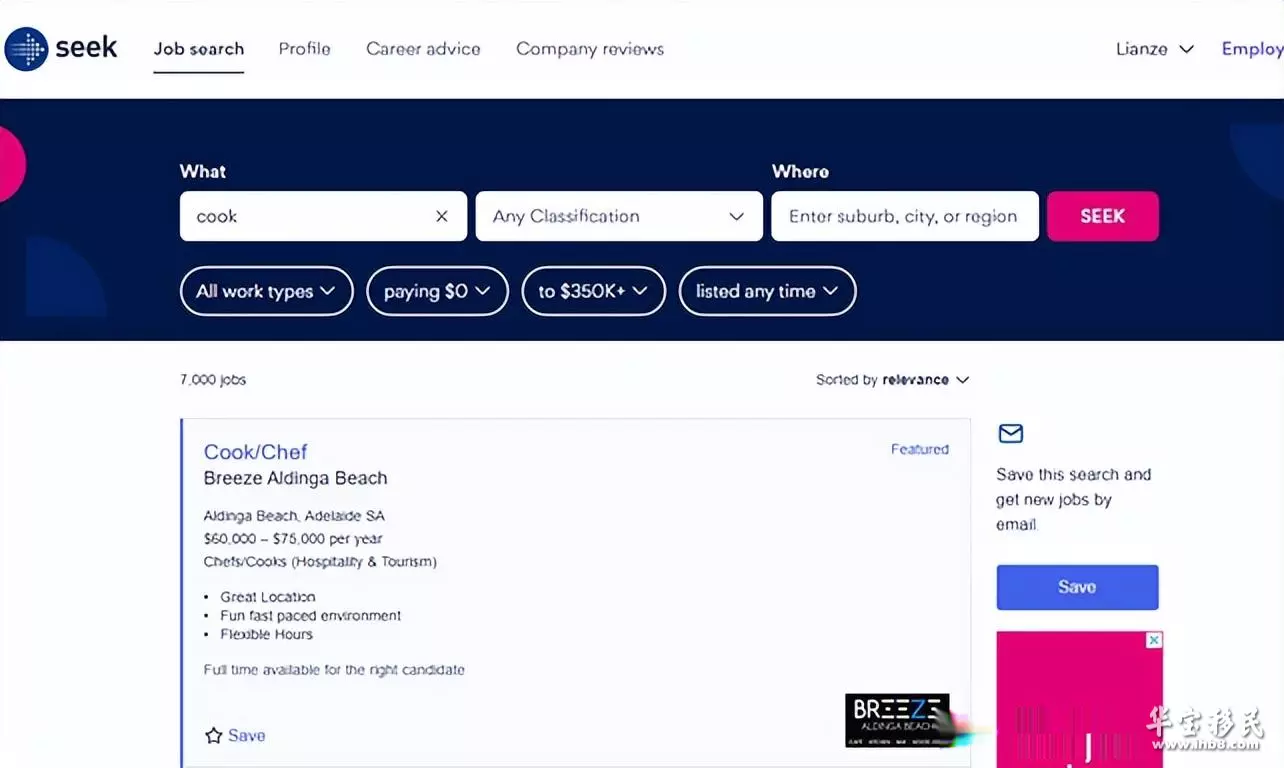Image resolution: width=1284 pixels, height=768 pixels.
Task: Click Chefs/Cooks (Hospitality & Tourism) classification
Action: [320, 561]
